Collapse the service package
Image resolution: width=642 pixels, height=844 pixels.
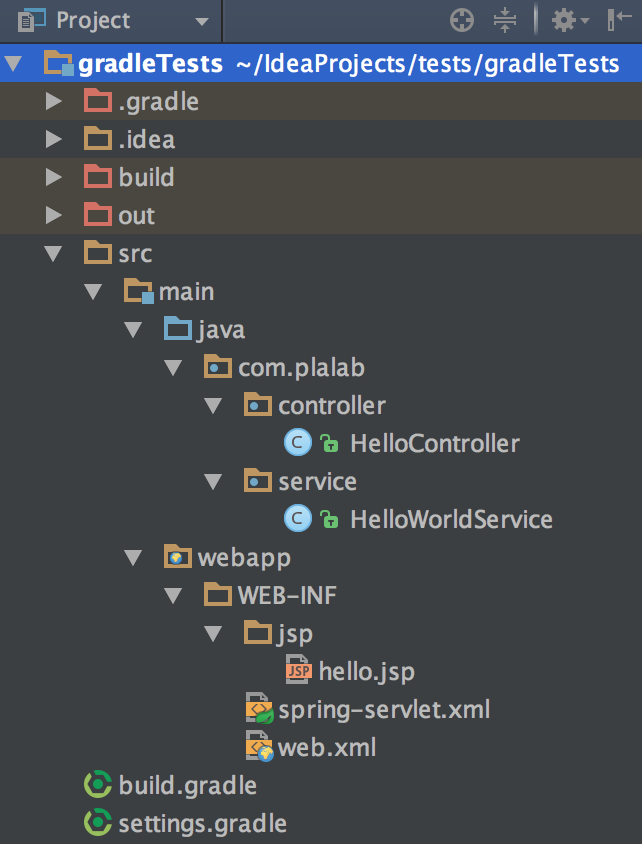click(213, 482)
